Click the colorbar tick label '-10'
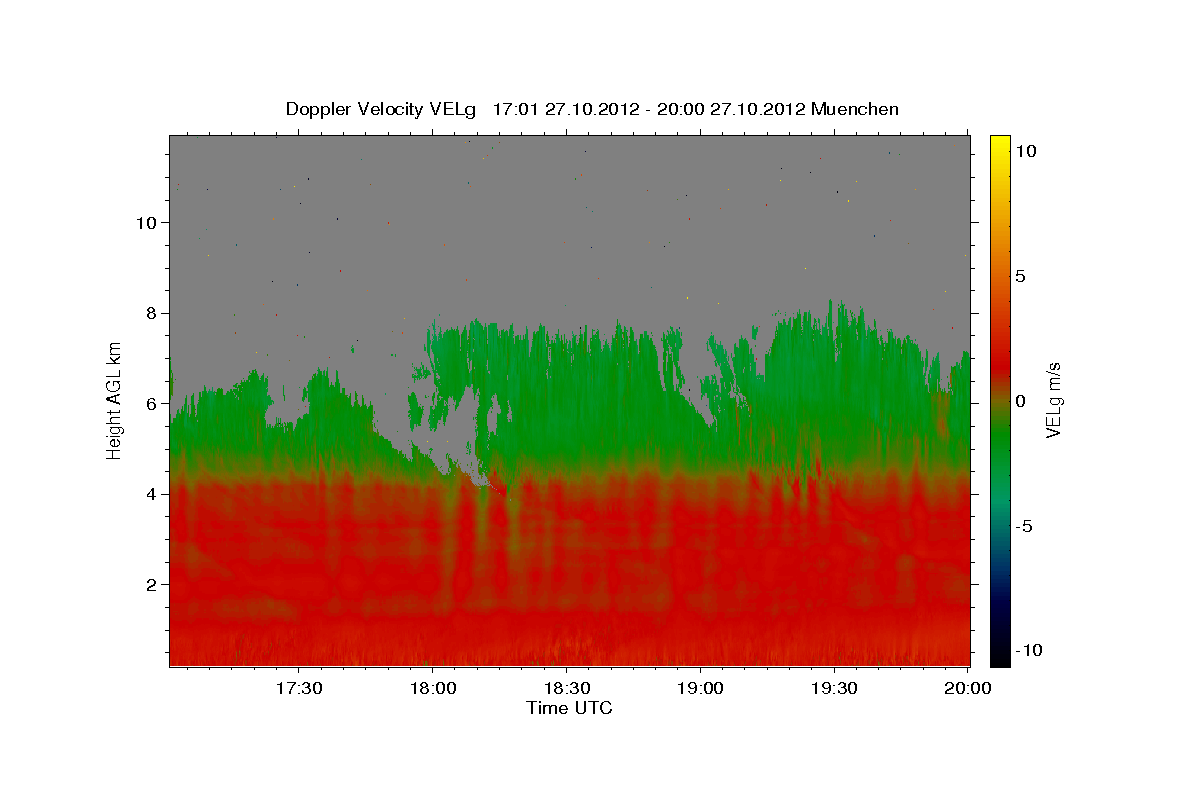1200x800 pixels. click(1028, 650)
